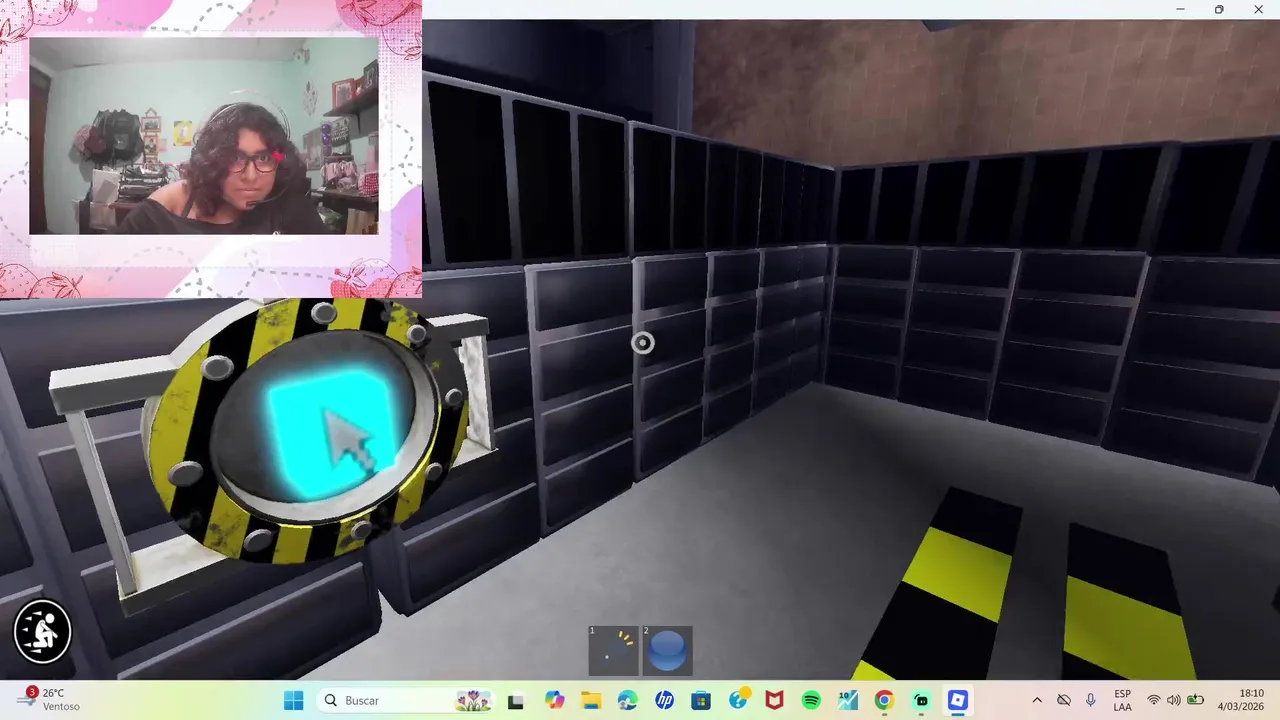Image resolution: width=1280 pixels, height=720 pixels.
Task: Open Microsoft Edge from the taskbar
Action: 627,700
